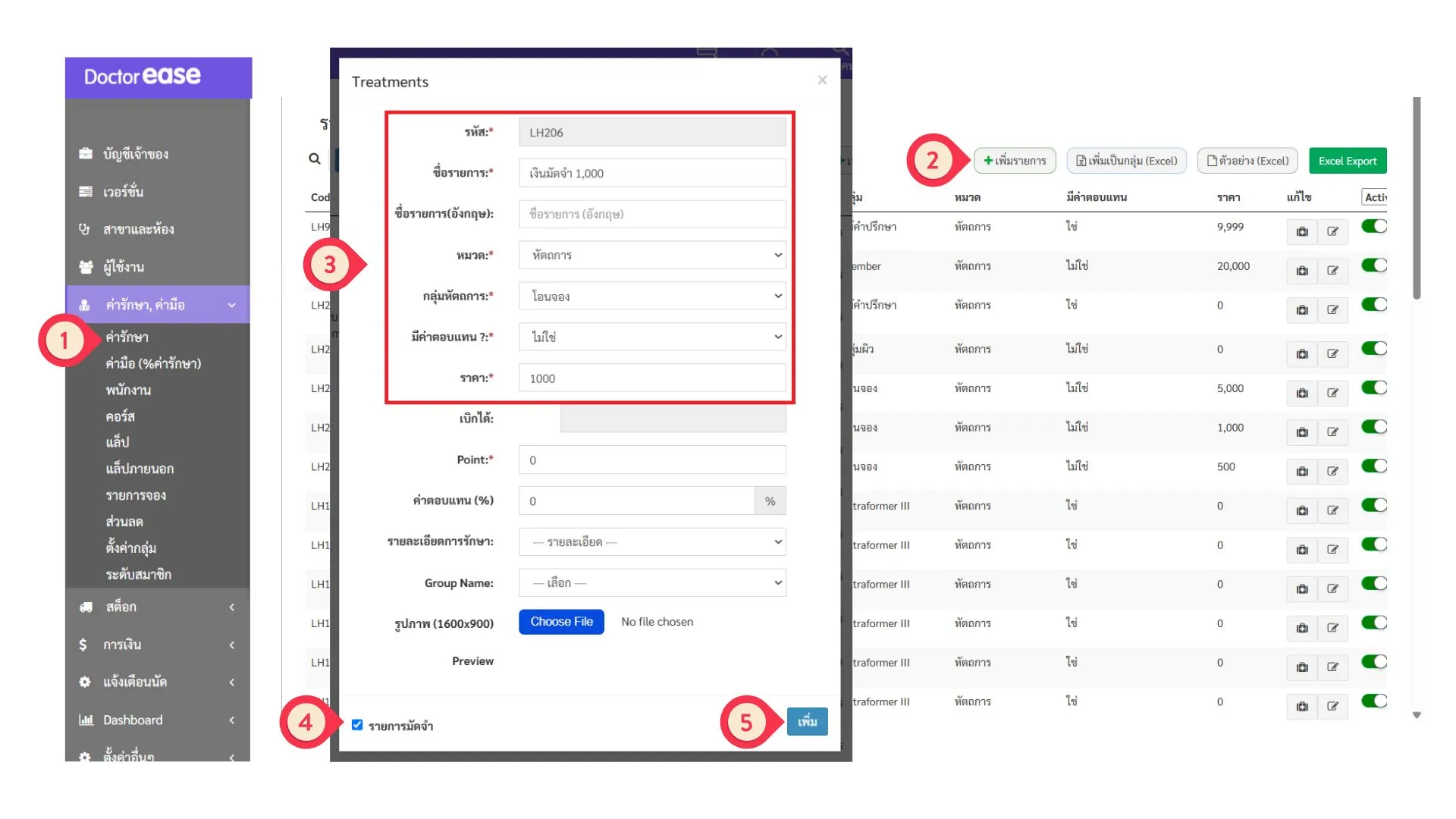Open the หมวด dropdown showing หัตถการ
Image resolution: width=1456 pixels, height=819 pixels.
coord(652,256)
